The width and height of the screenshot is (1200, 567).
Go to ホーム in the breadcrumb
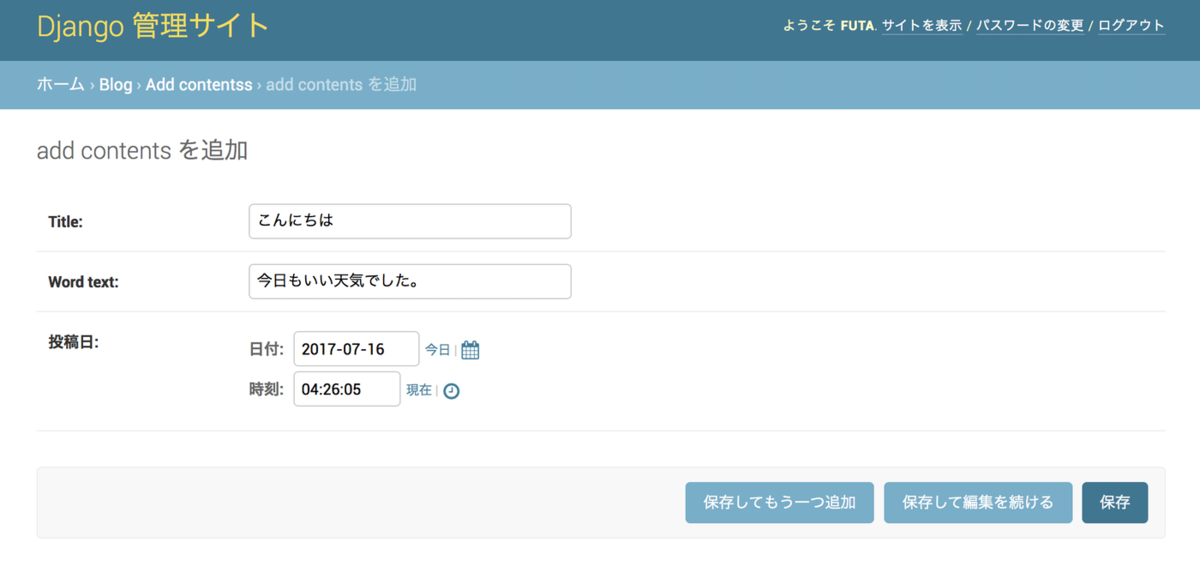coord(60,85)
